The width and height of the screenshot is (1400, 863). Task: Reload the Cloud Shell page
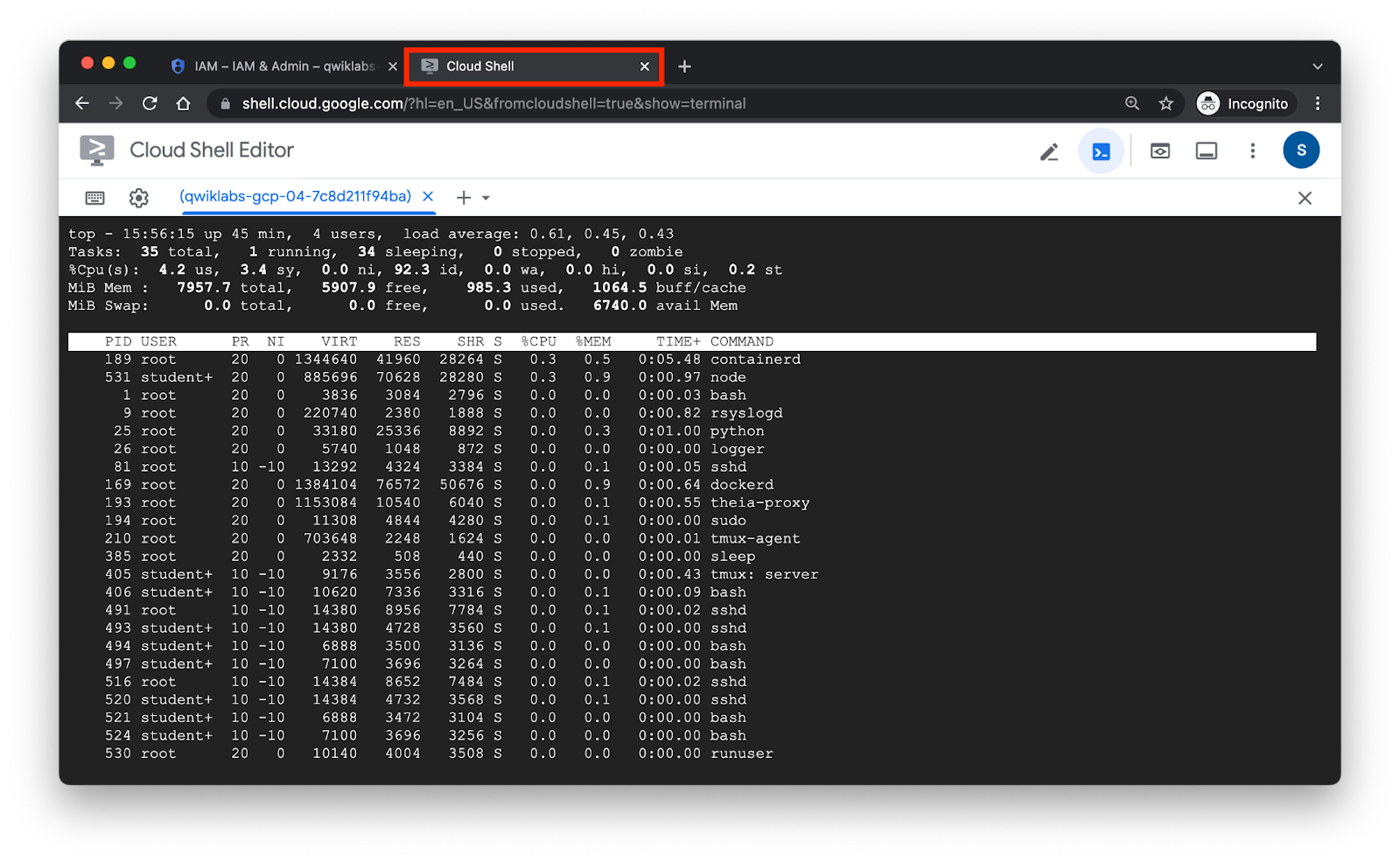point(150,103)
